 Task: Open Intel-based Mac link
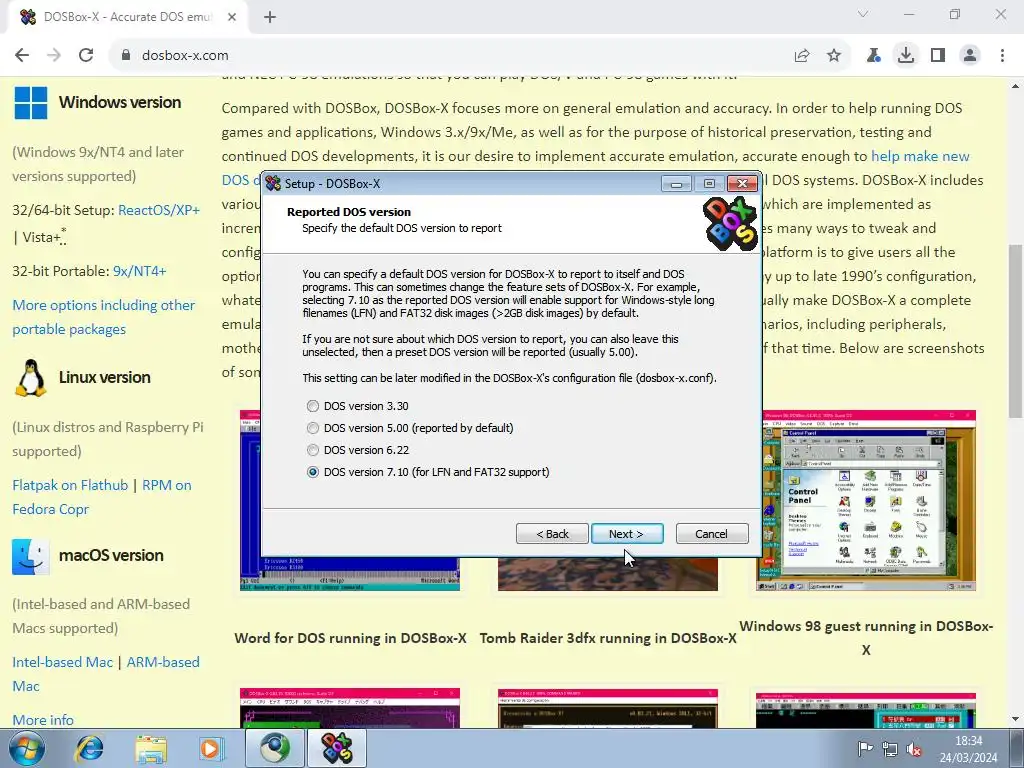[62, 662]
